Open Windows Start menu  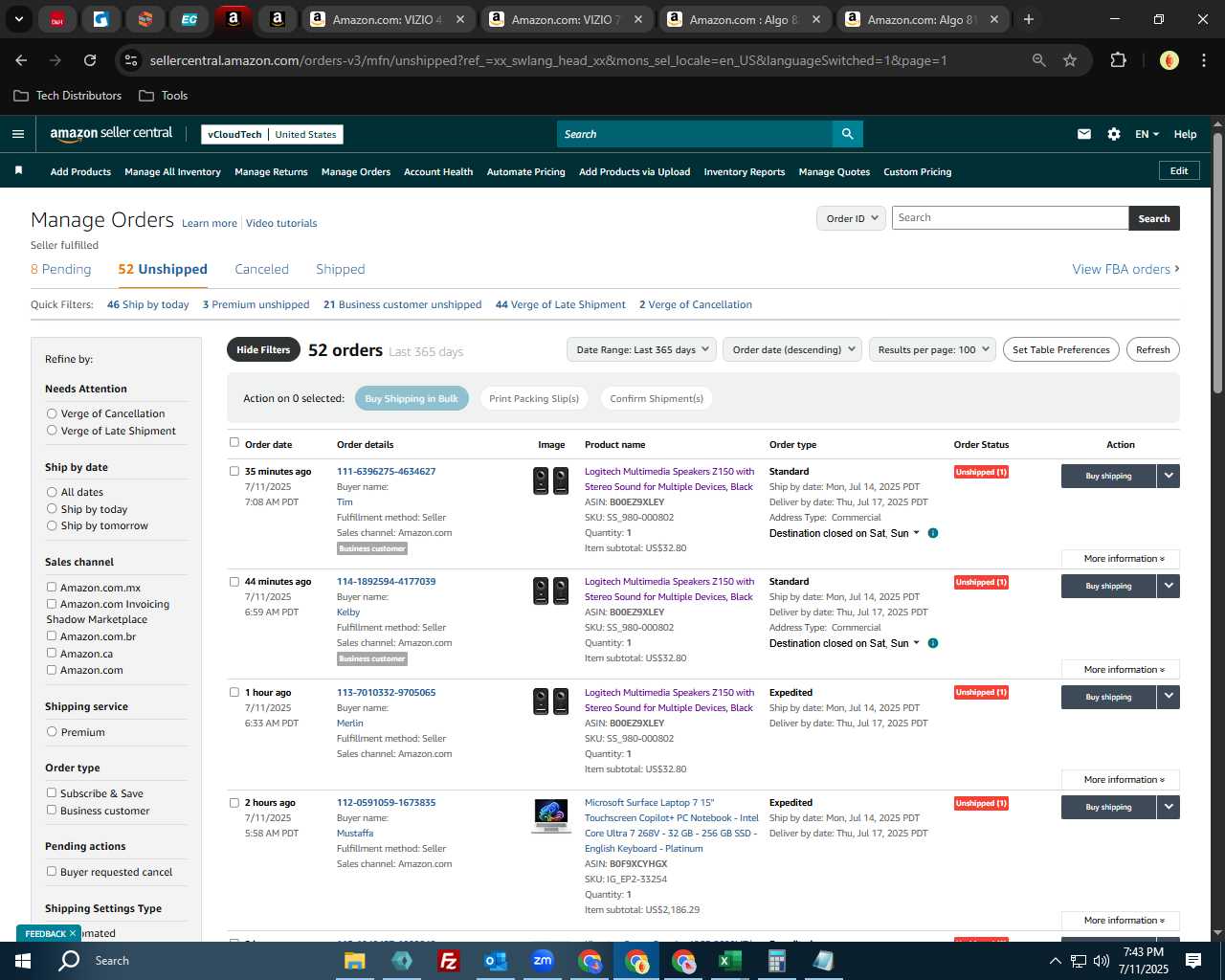click(23, 961)
